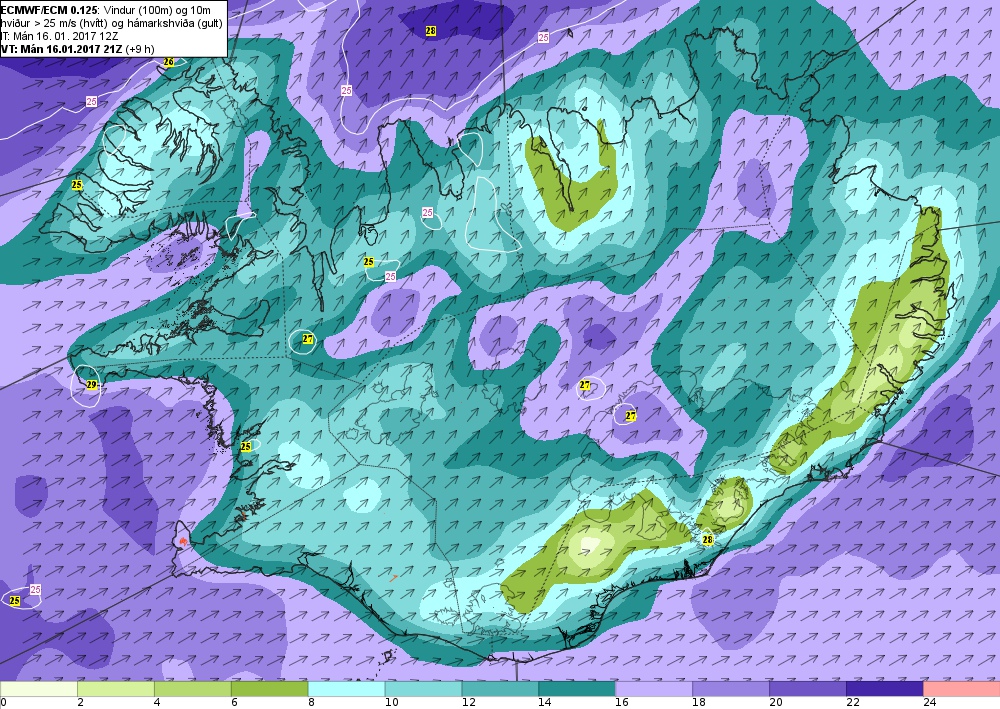Click the legend scale number 8
Screen dimensions: 1000x709
click(311, 703)
